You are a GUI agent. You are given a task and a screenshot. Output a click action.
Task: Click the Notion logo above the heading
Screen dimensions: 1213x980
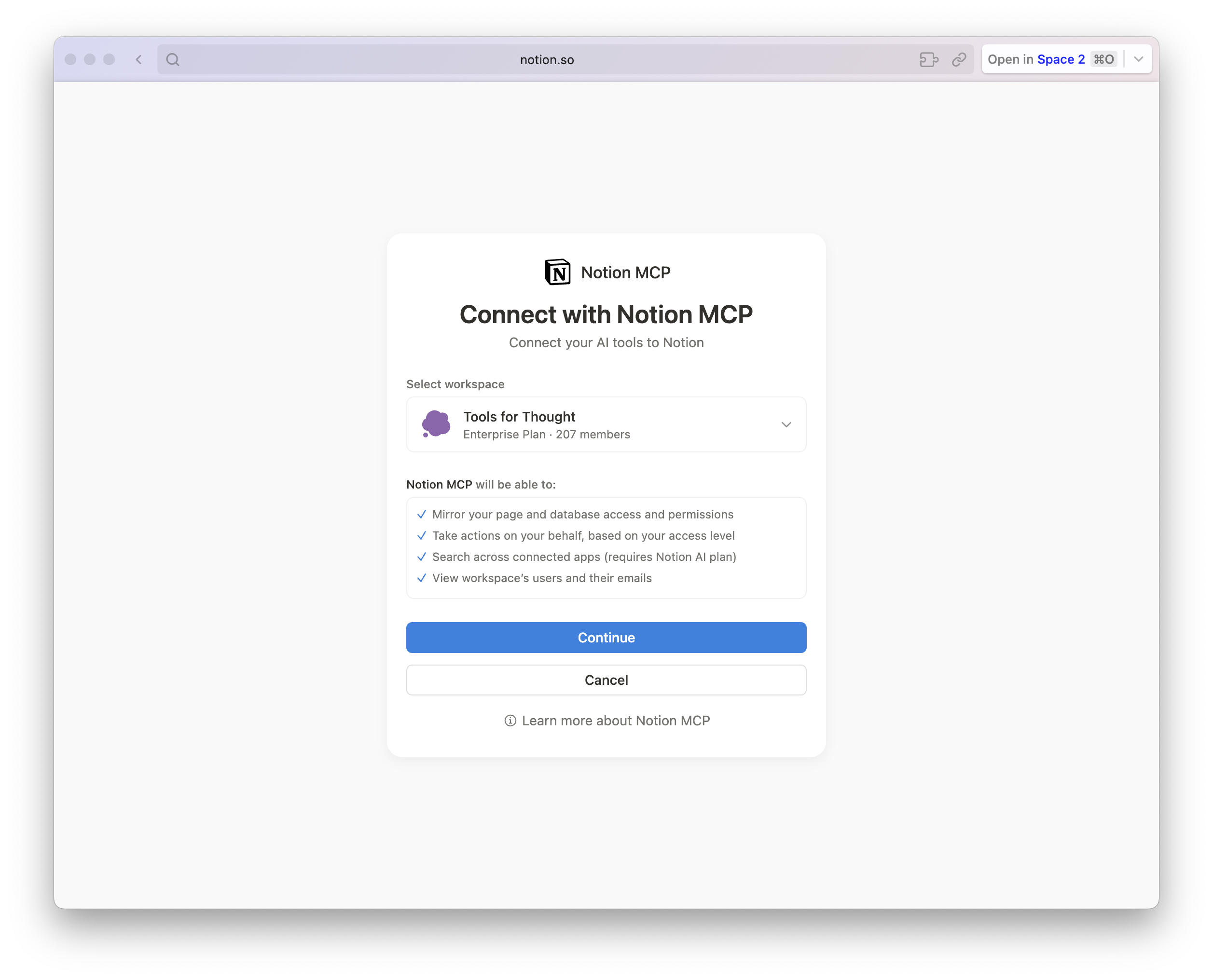click(x=558, y=272)
